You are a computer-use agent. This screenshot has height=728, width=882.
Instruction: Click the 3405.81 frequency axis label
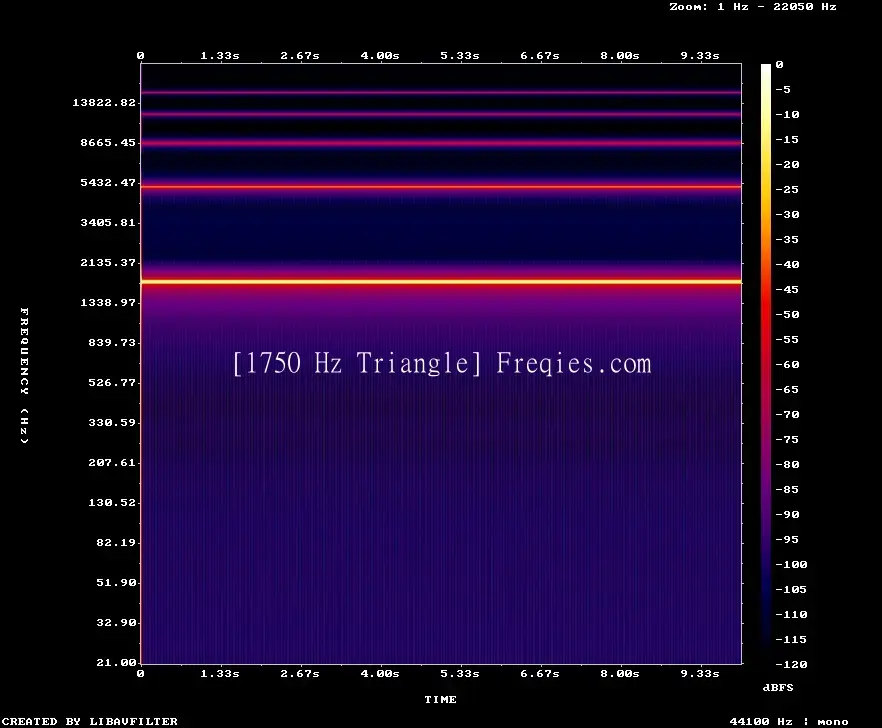108,222
